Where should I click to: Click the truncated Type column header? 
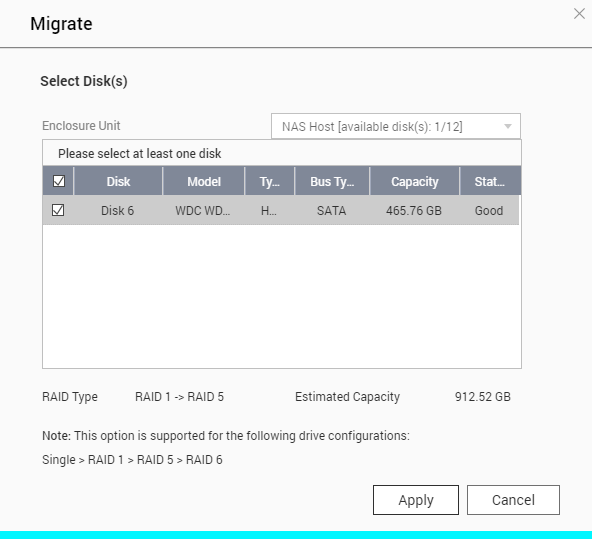pos(270,181)
